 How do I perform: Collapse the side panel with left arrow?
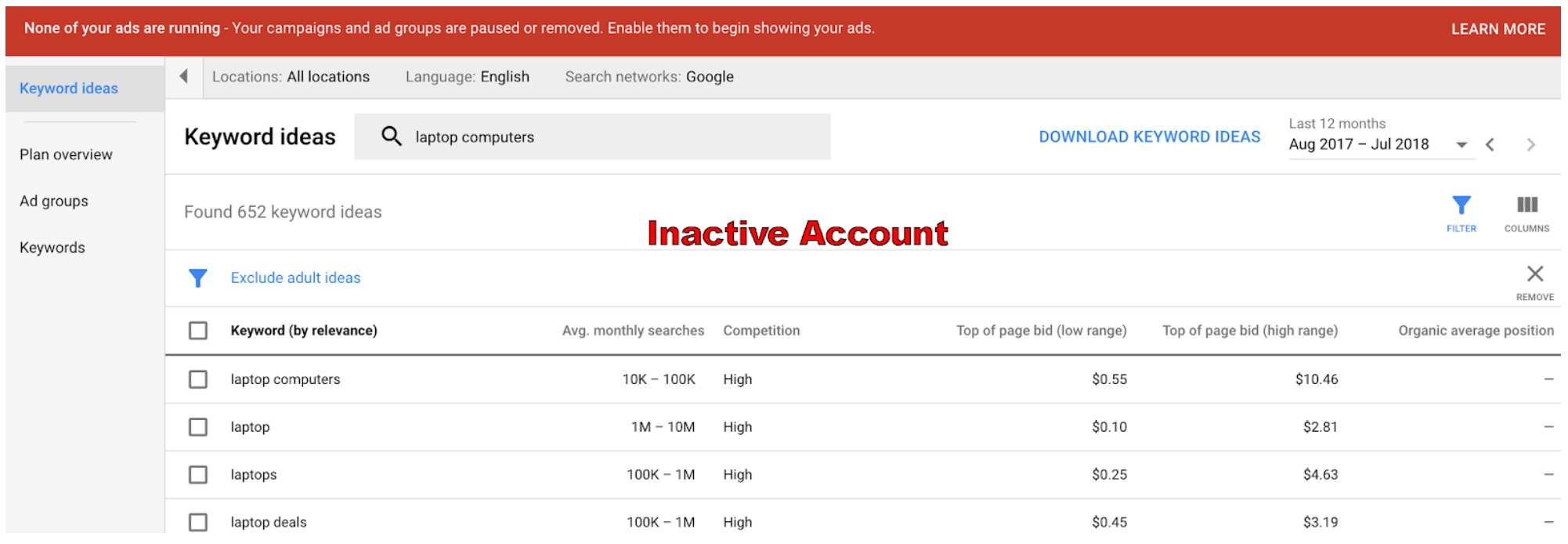pos(184,76)
